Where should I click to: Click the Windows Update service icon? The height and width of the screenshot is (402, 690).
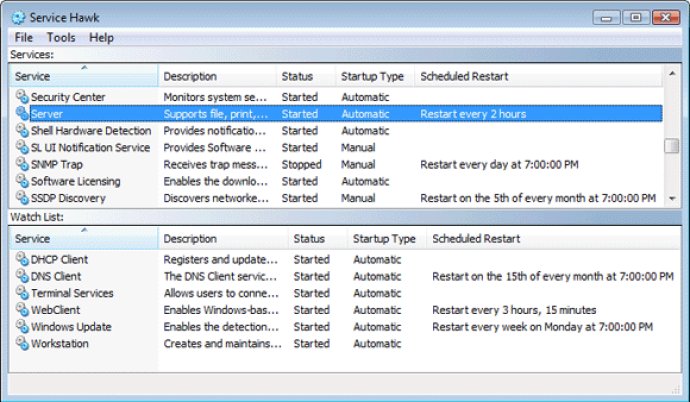pos(22,326)
